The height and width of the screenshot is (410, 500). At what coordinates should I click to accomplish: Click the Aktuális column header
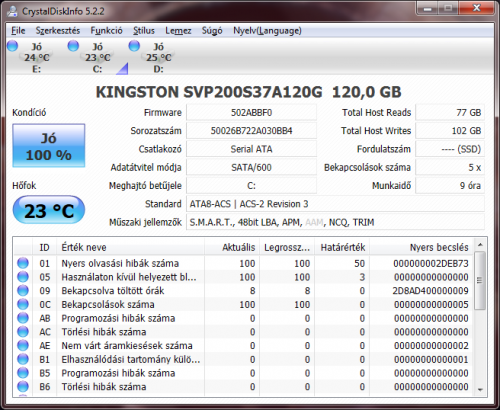pyautogui.click(x=232, y=247)
